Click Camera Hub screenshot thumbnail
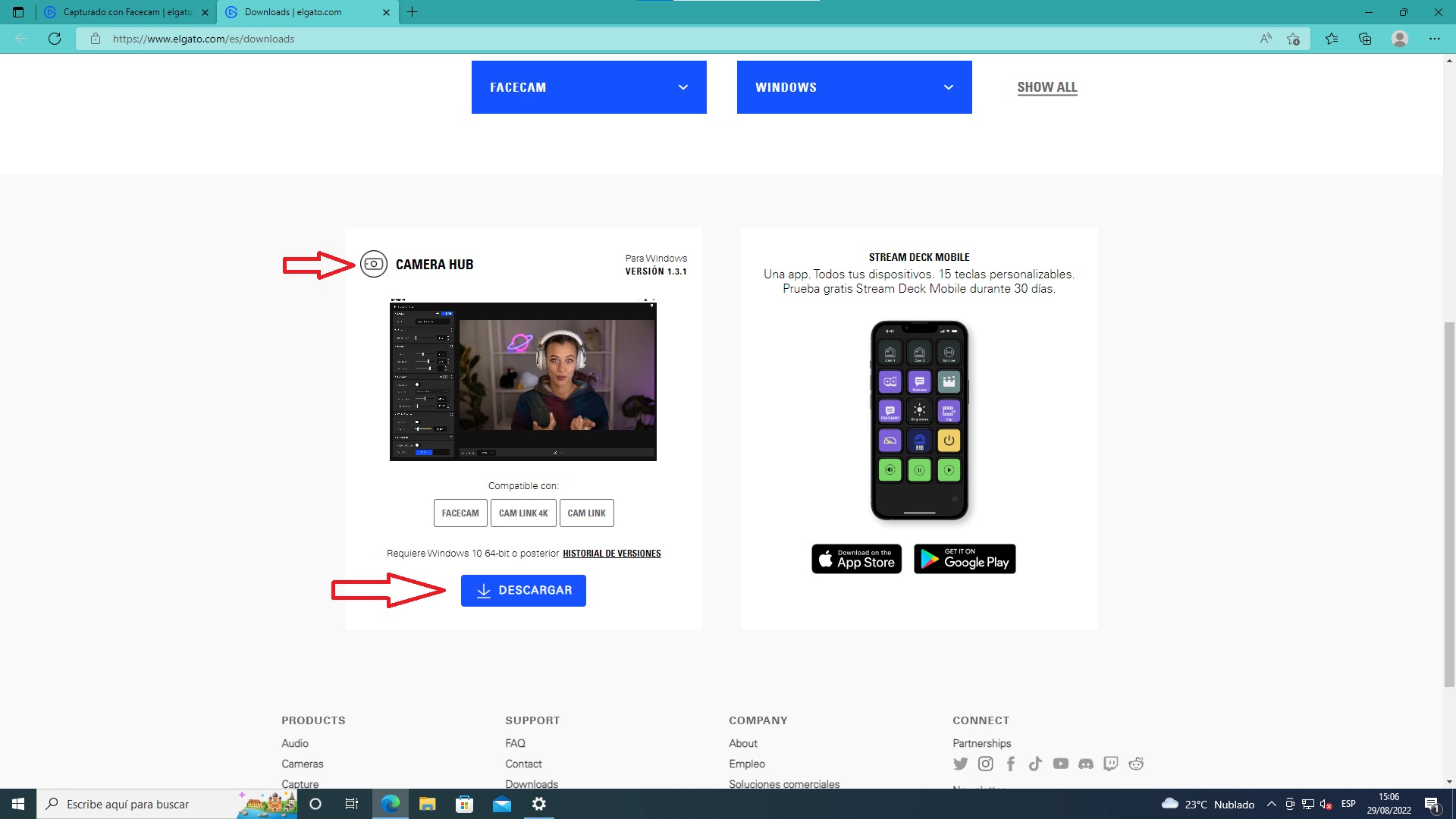1456x819 pixels. click(523, 379)
